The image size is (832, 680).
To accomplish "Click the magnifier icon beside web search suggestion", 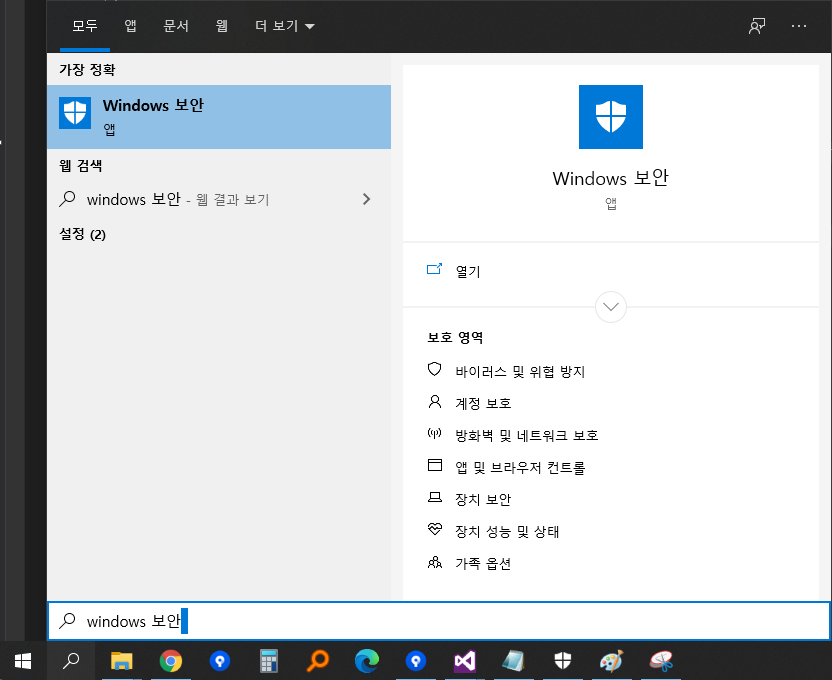I will 67,199.
